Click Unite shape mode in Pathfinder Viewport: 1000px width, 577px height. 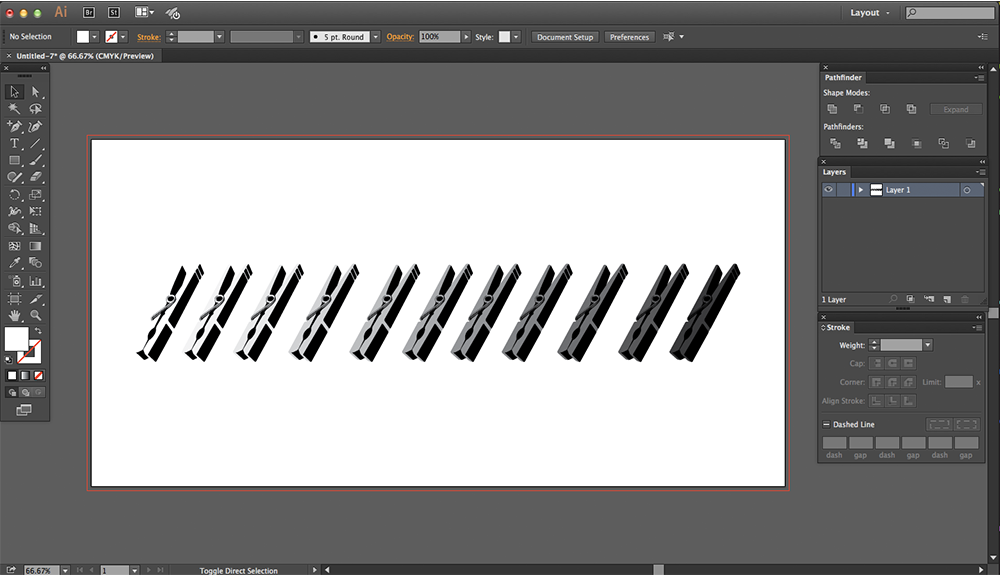coord(832,109)
